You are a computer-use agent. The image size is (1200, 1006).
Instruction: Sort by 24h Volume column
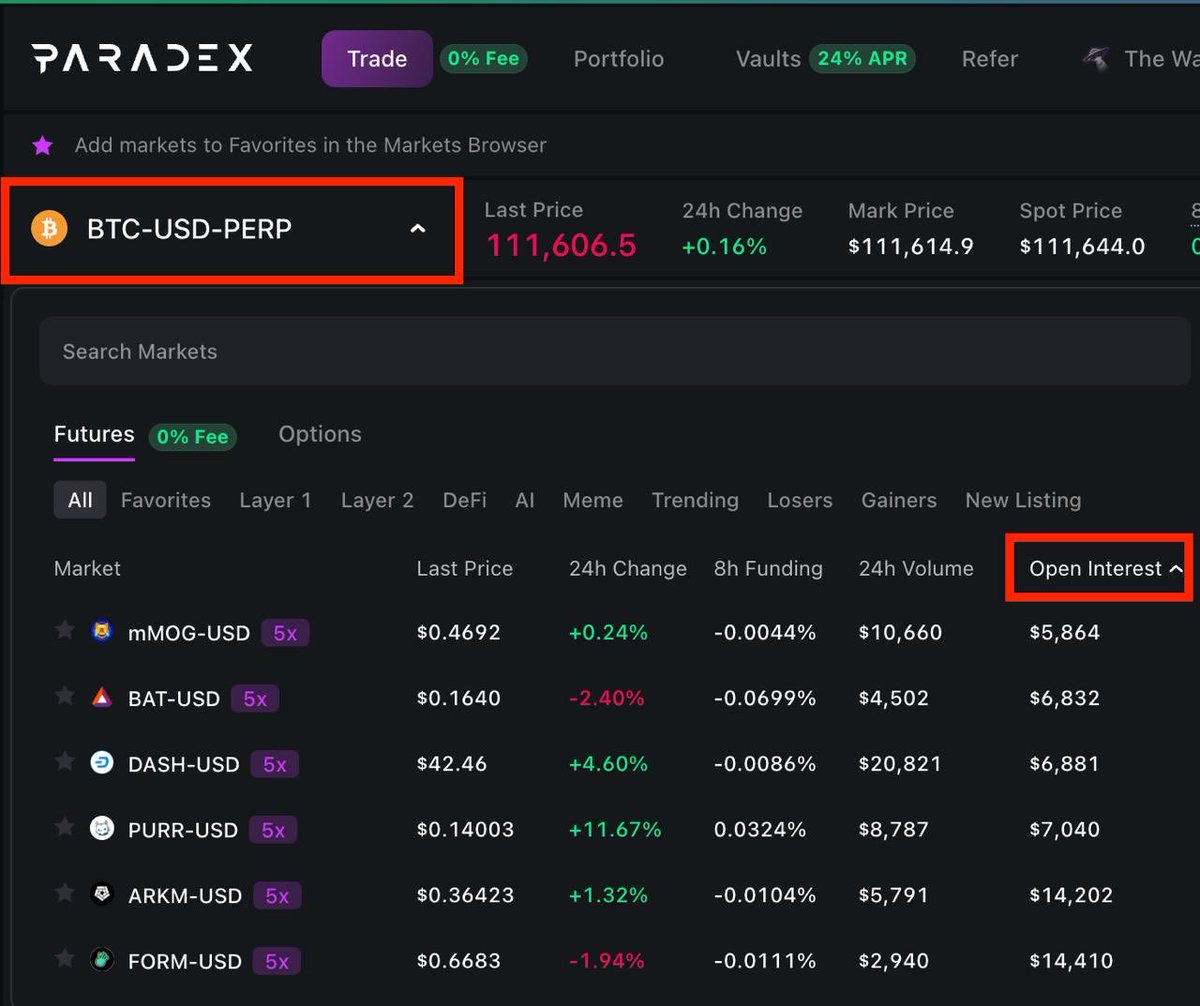[x=916, y=569]
